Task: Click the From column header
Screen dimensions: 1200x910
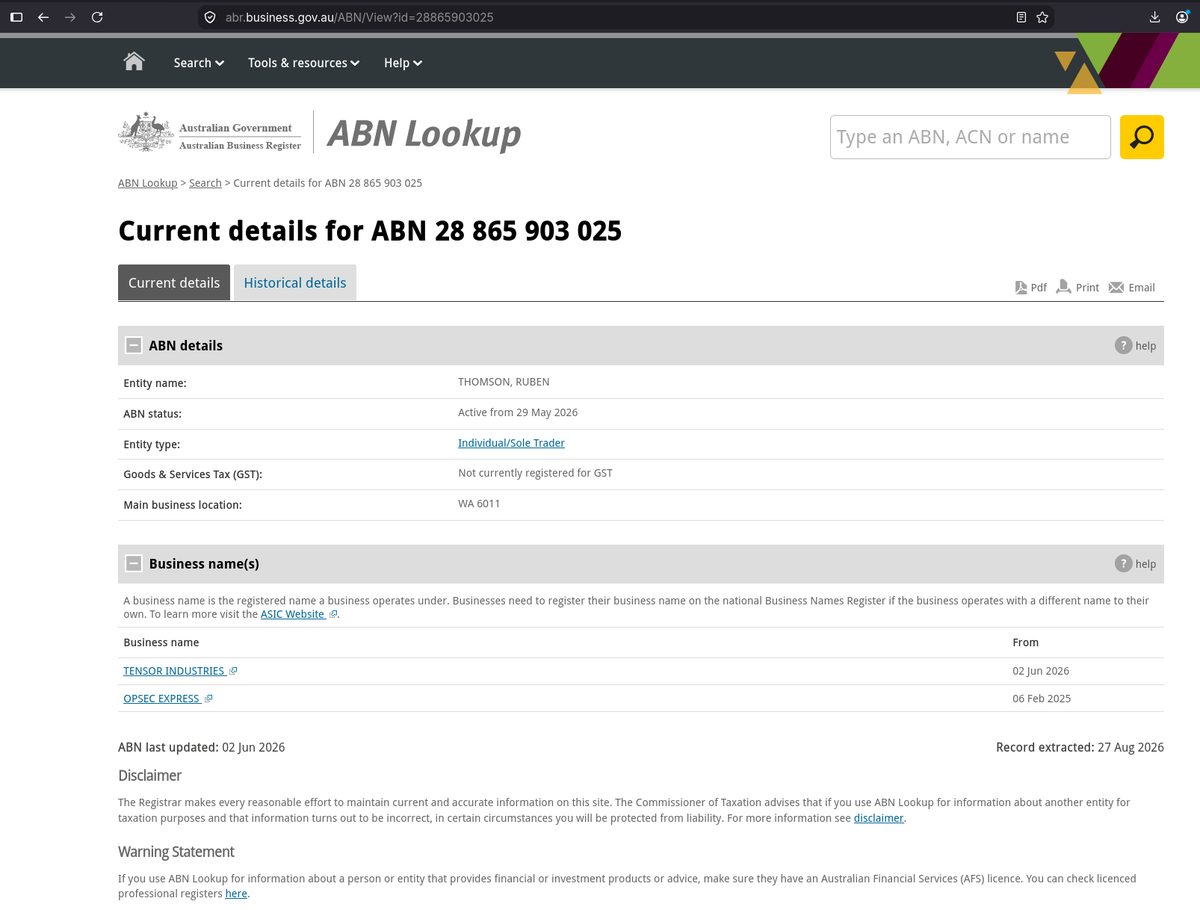Action: click(x=1025, y=642)
